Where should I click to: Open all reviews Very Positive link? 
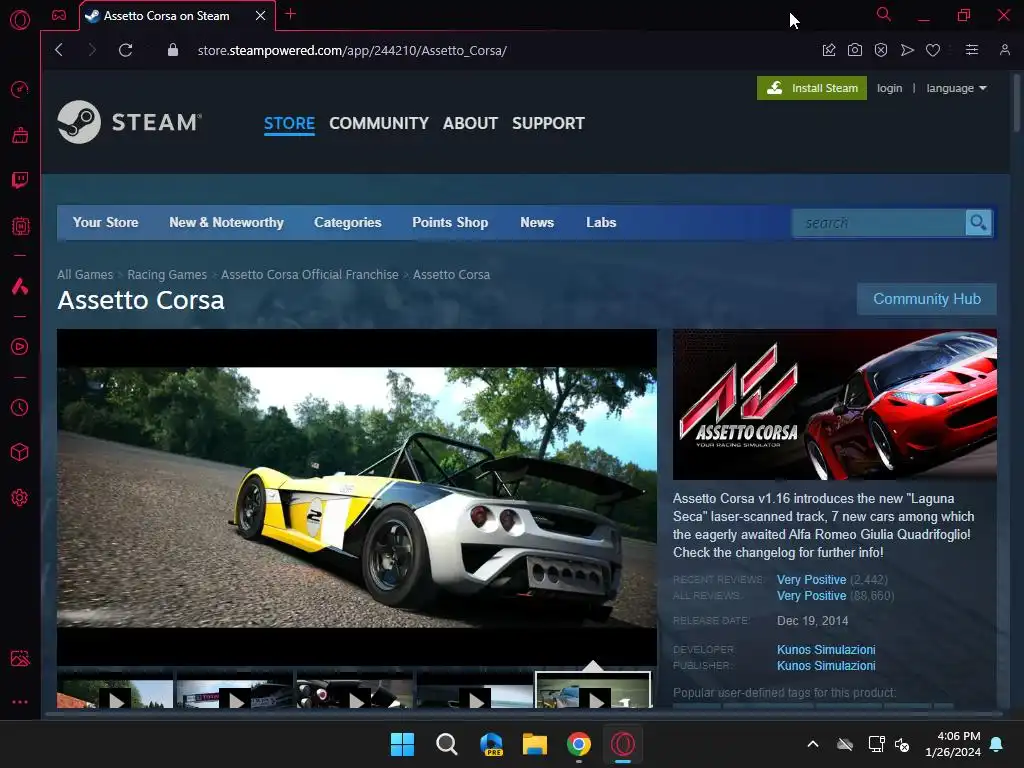[811, 596]
